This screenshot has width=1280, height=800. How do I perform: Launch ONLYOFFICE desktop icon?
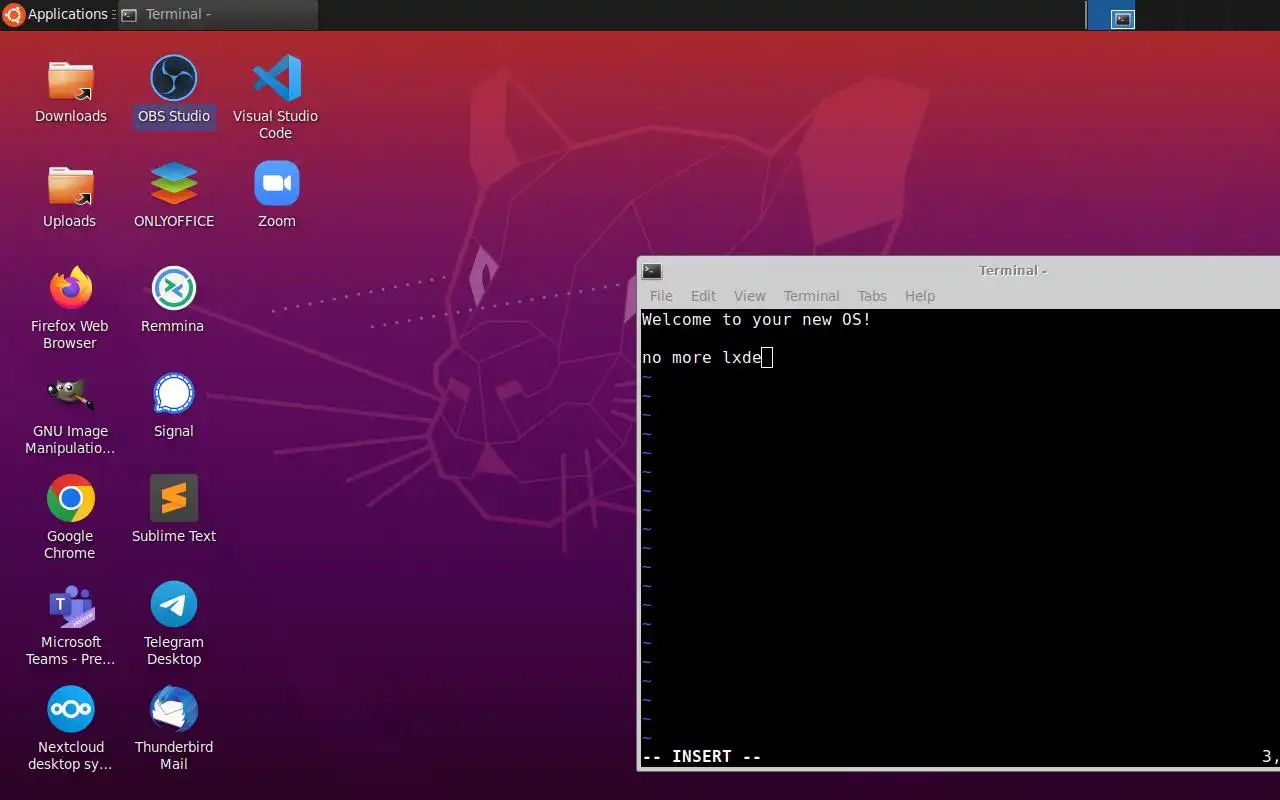click(174, 184)
